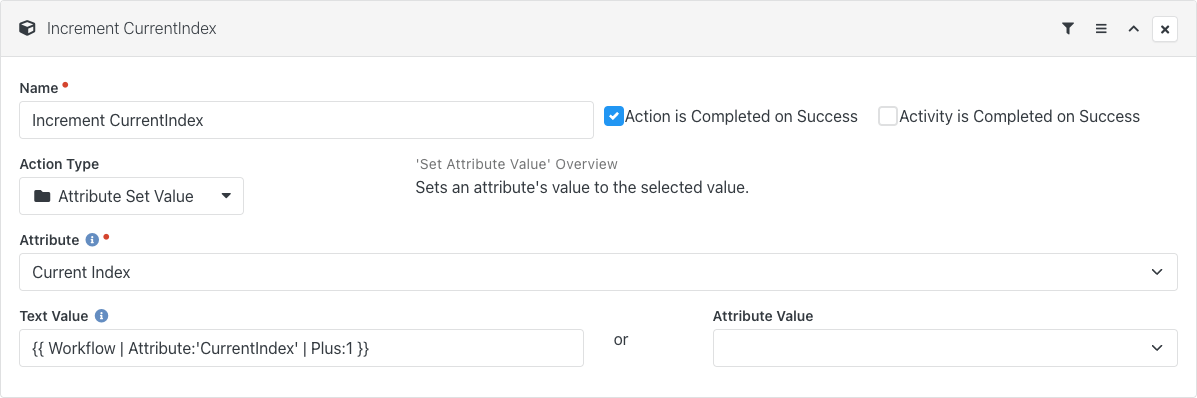The image size is (1197, 398).
Task: Click the info icon next to the Attribute label
Action: 92,240
